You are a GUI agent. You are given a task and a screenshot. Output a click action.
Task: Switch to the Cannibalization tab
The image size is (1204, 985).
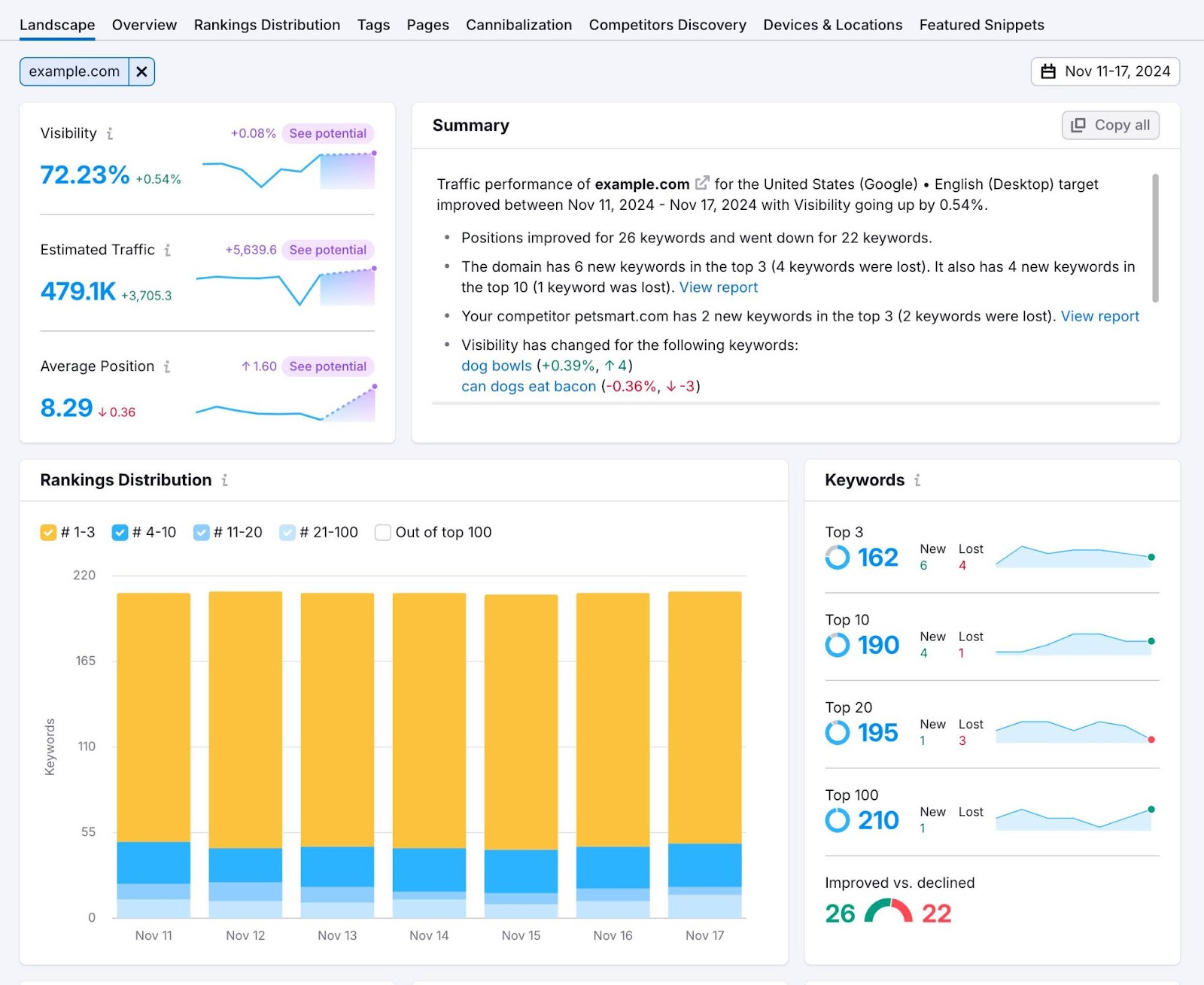518,25
